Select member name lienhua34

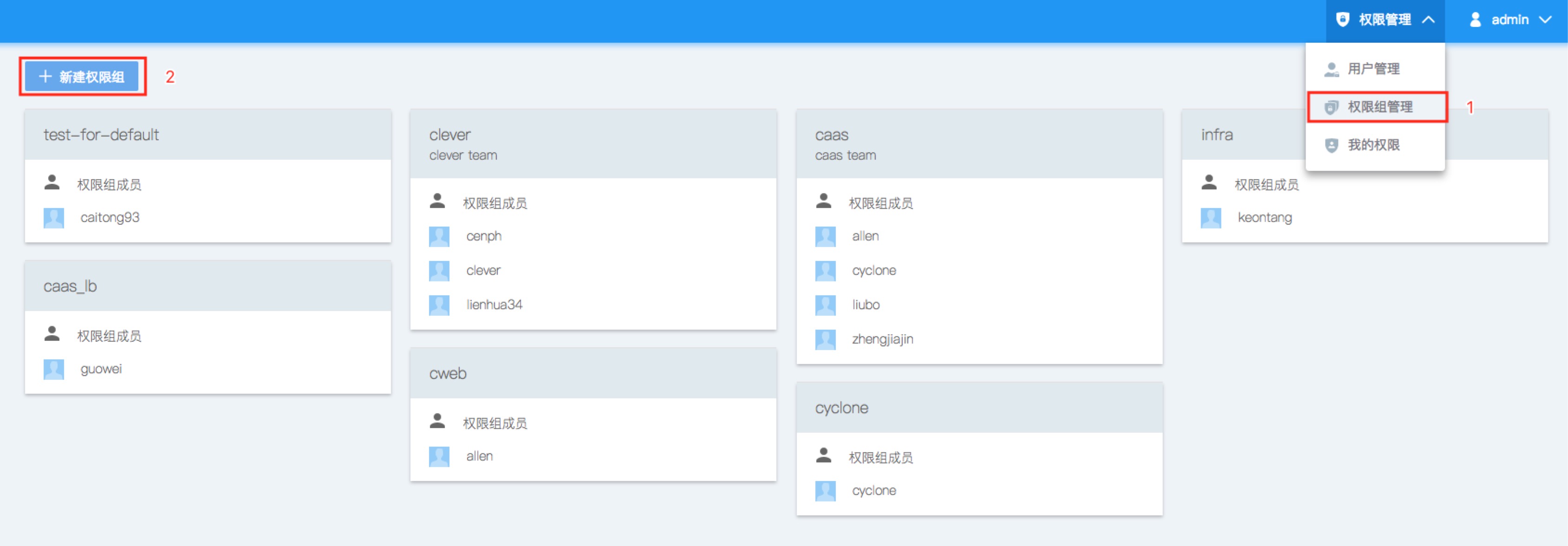point(494,305)
